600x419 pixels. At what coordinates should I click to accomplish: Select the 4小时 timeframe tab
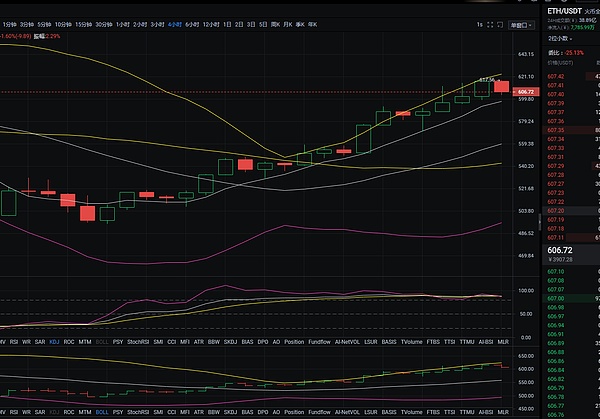pos(174,24)
